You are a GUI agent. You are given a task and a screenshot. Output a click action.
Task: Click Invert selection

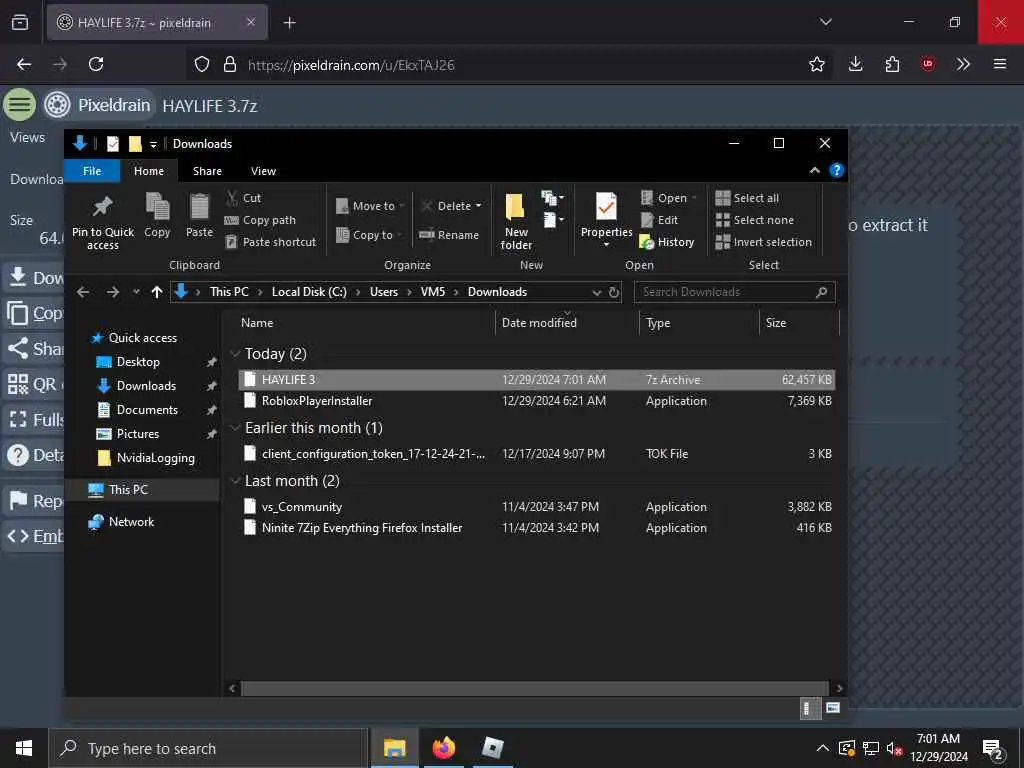pos(764,242)
